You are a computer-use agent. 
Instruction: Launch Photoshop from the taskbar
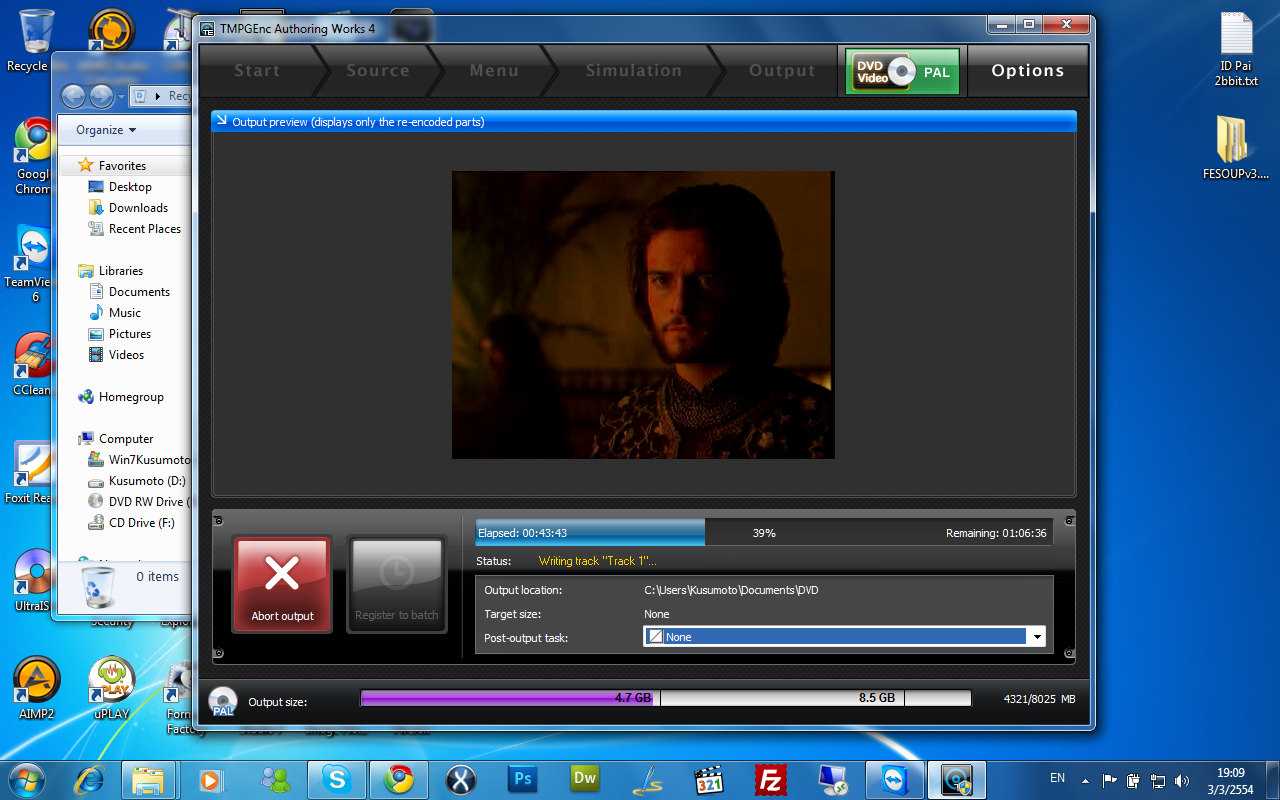point(522,779)
